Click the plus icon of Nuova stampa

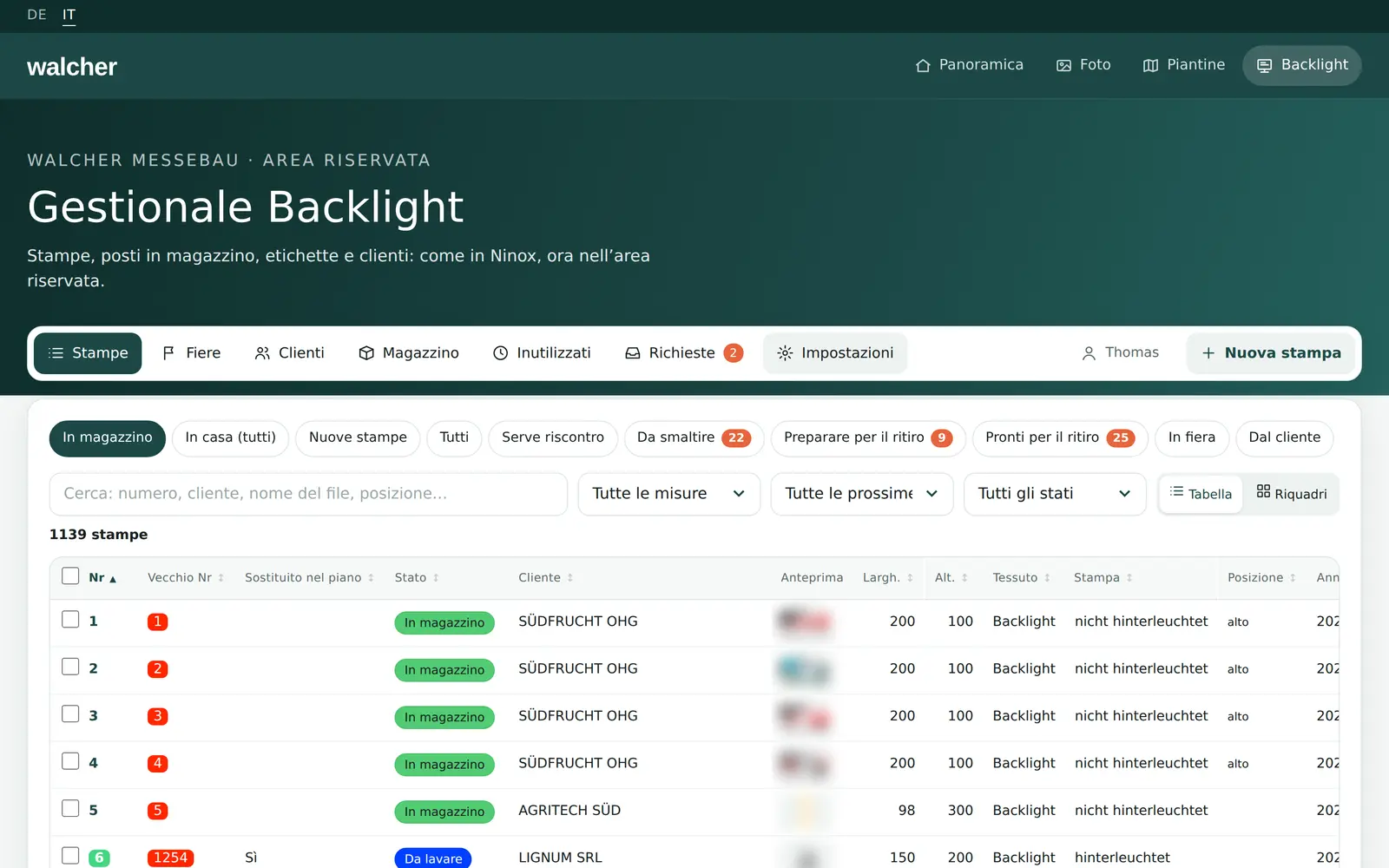coord(1208,353)
